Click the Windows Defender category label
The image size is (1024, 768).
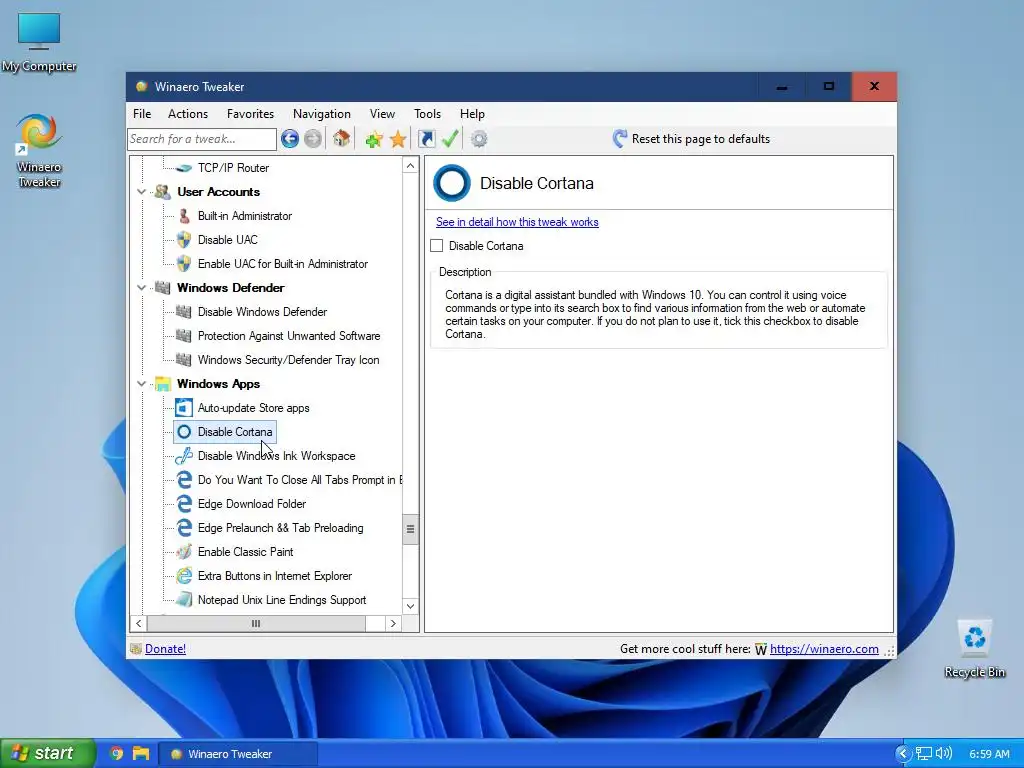[x=231, y=287]
